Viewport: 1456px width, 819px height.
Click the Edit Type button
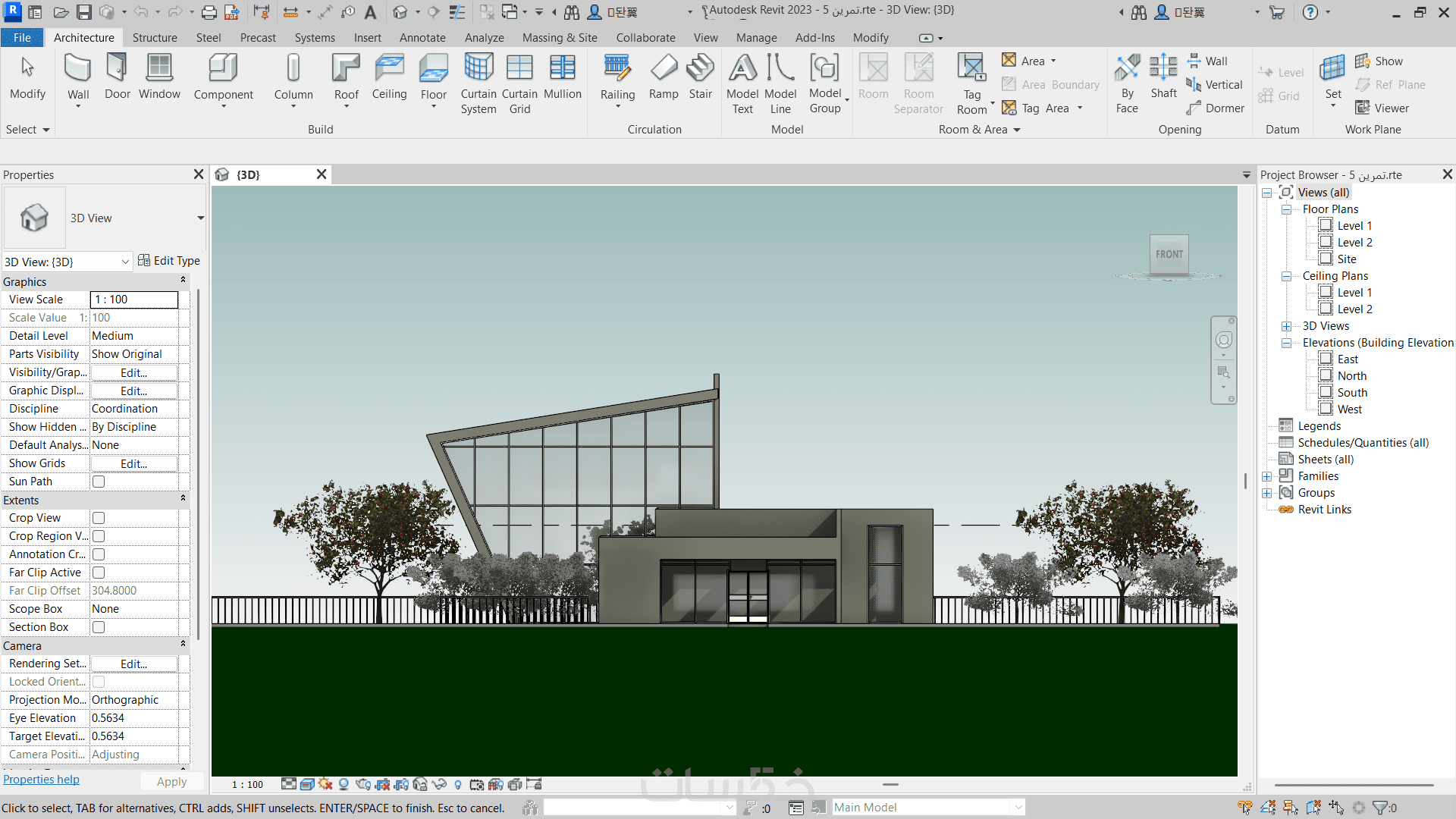[x=169, y=261]
